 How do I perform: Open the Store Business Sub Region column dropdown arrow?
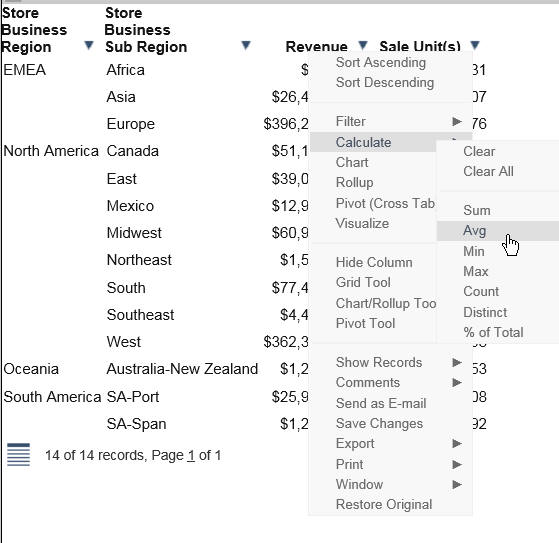[x=246, y=45]
